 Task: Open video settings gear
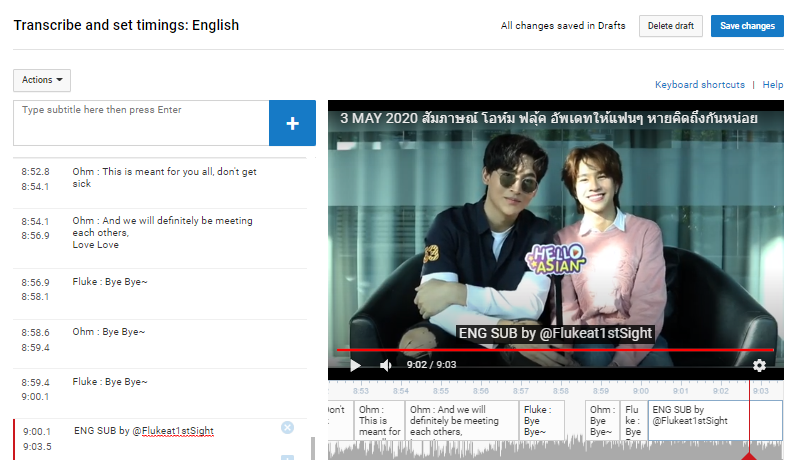[759, 365]
